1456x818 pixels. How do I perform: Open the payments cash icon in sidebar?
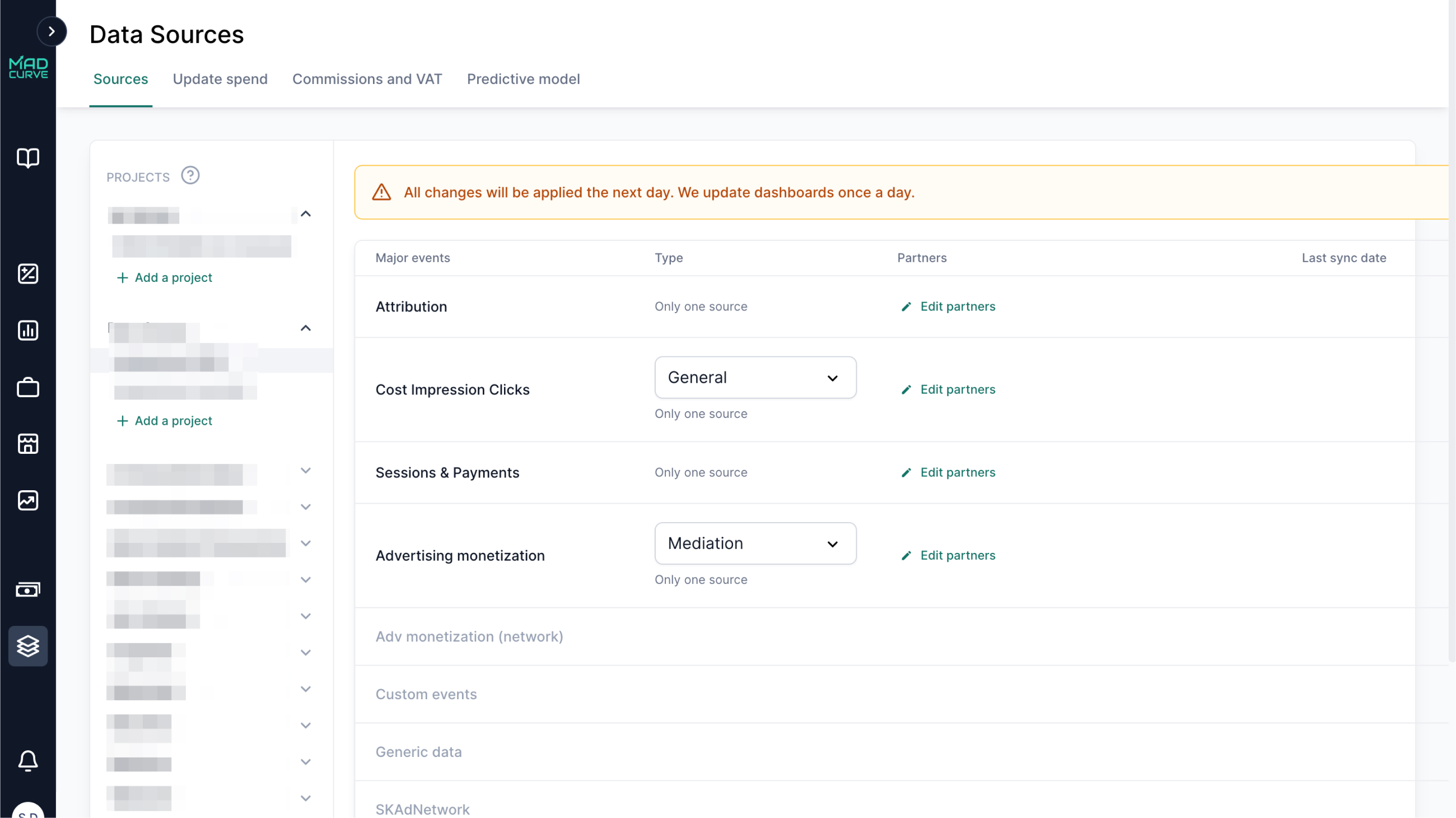pyautogui.click(x=27, y=589)
